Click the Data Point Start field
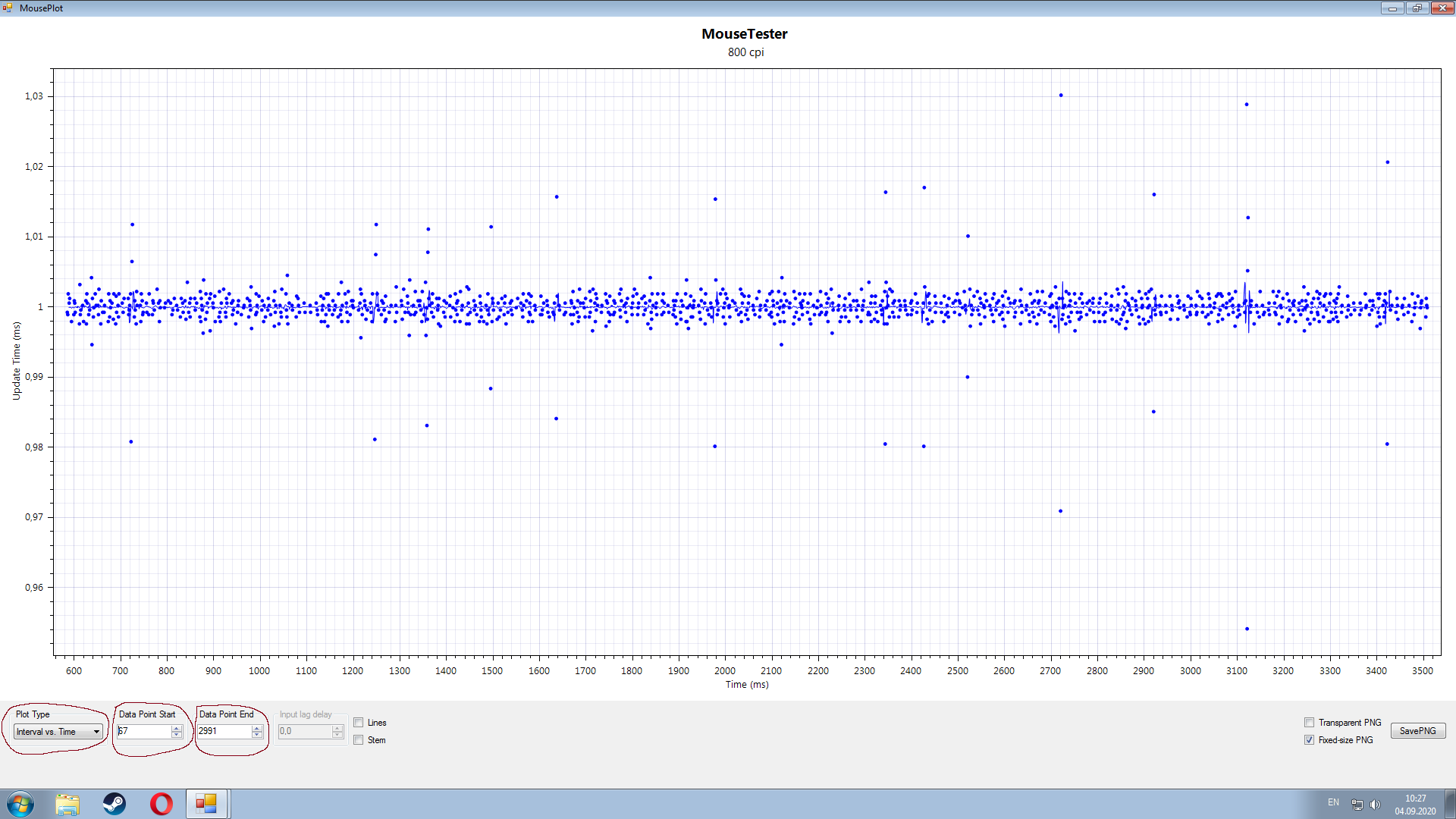The width and height of the screenshot is (1456, 819). (144, 731)
